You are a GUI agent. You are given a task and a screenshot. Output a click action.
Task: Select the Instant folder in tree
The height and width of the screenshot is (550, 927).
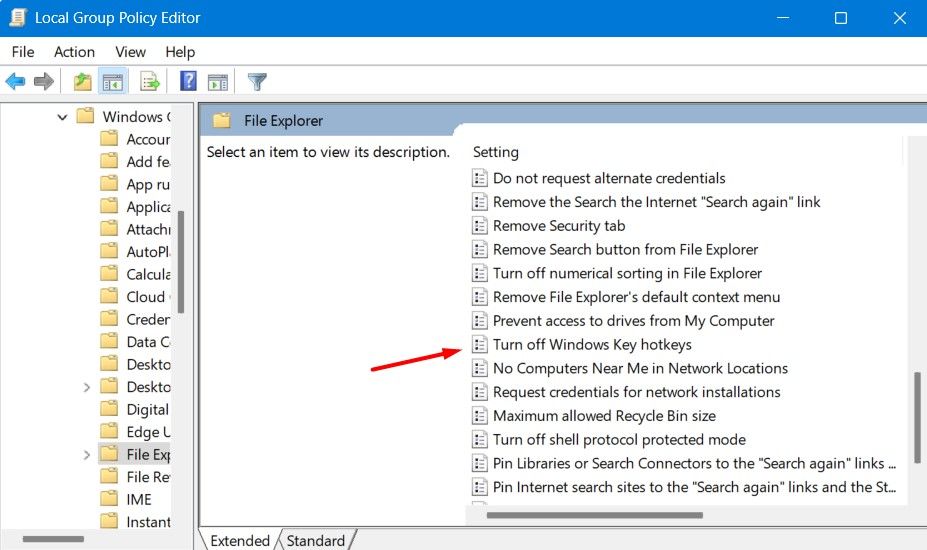tap(148, 522)
